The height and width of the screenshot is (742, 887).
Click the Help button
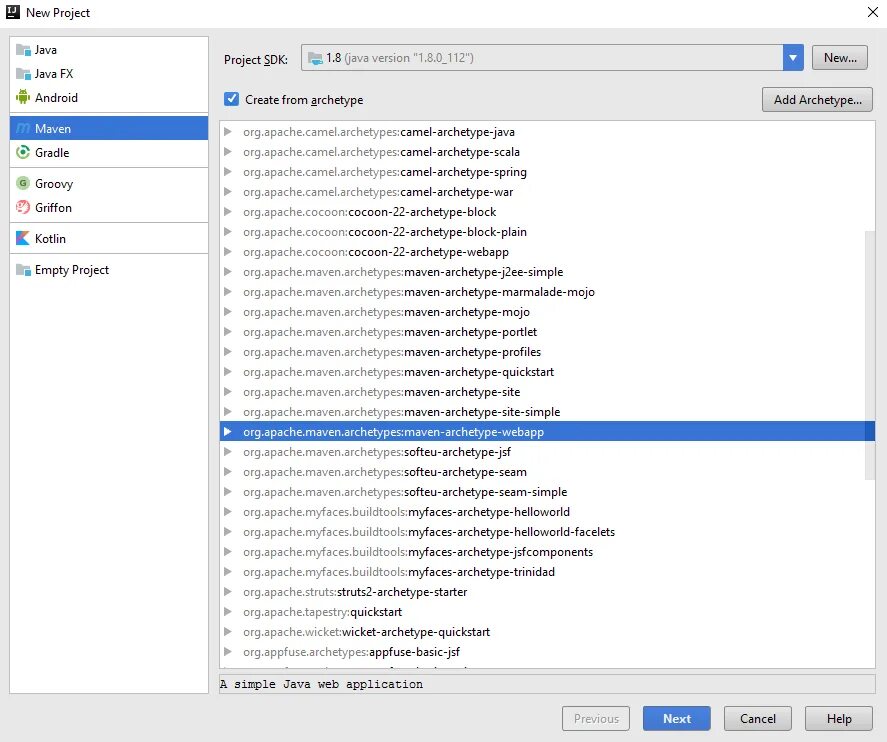pos(838,718)
